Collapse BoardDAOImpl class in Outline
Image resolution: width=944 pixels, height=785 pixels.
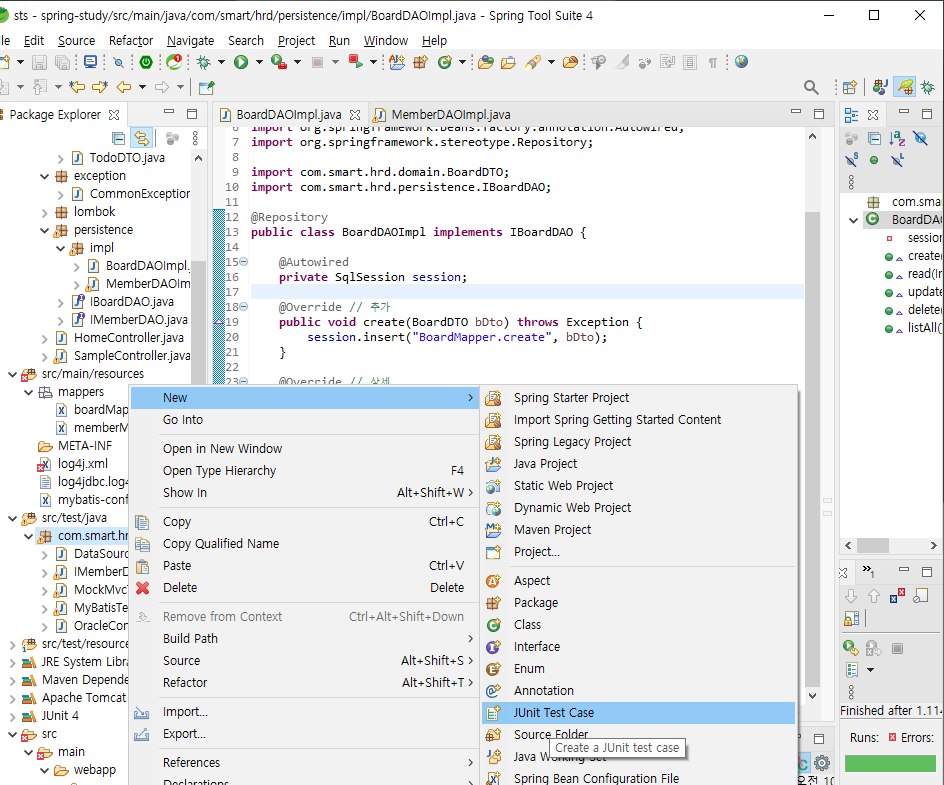click(853, 220)
